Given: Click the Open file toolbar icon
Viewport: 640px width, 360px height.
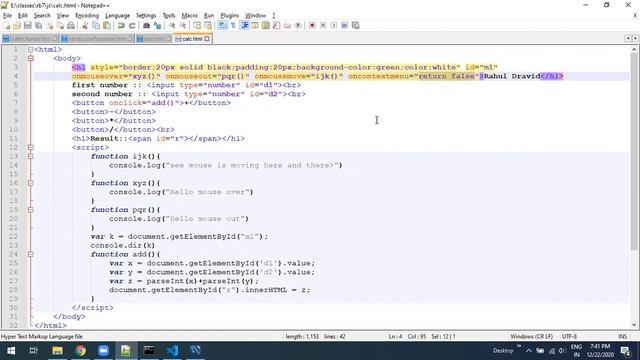Looking at the screenshot, I should [x=17, y=25].
